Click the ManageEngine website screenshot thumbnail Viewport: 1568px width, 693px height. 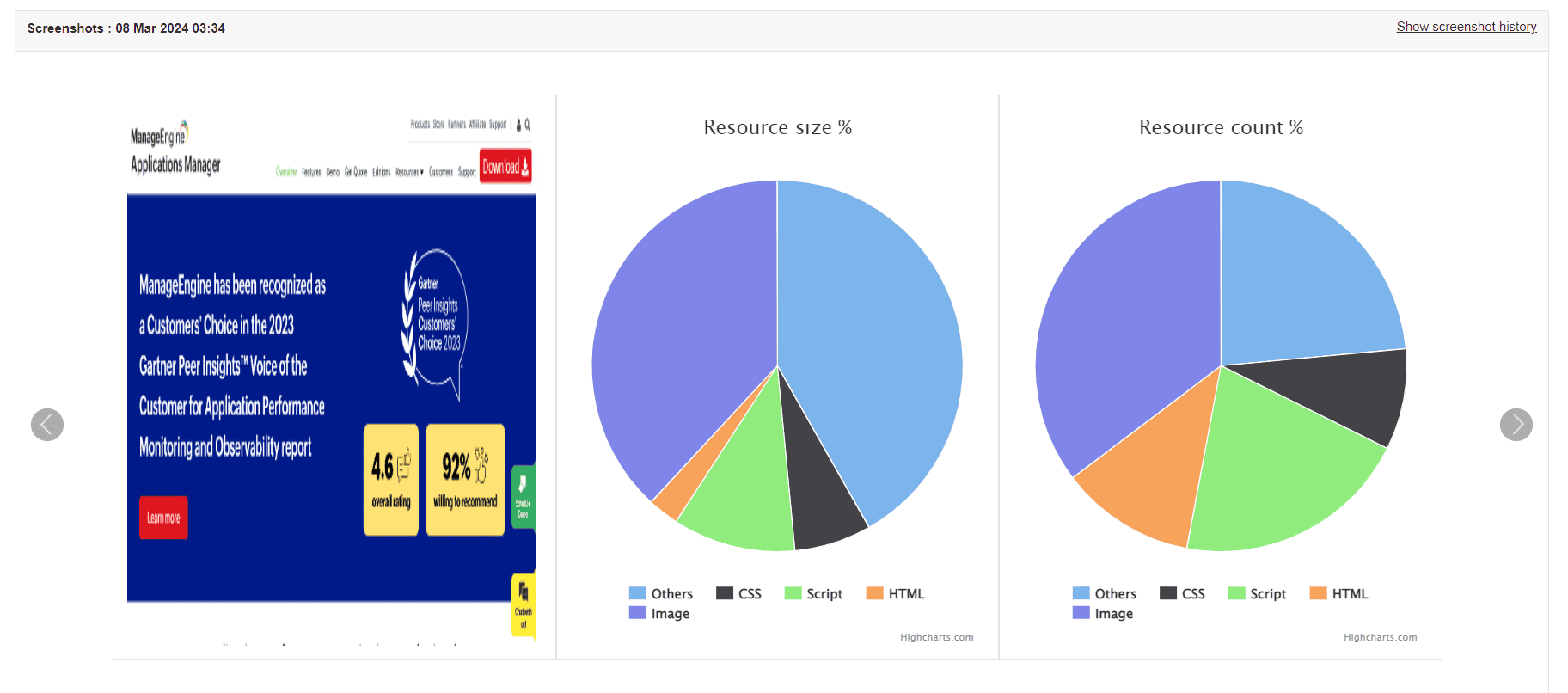(334, 377)
